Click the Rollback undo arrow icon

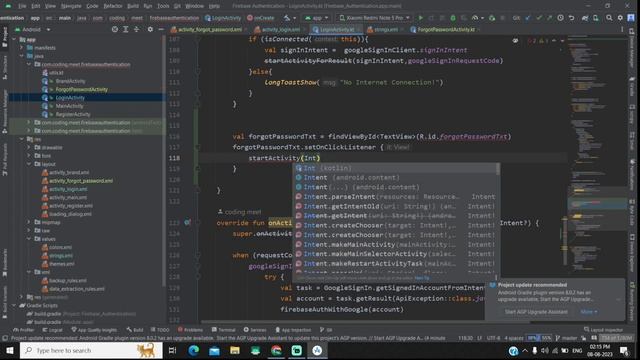tap(571, 18)
